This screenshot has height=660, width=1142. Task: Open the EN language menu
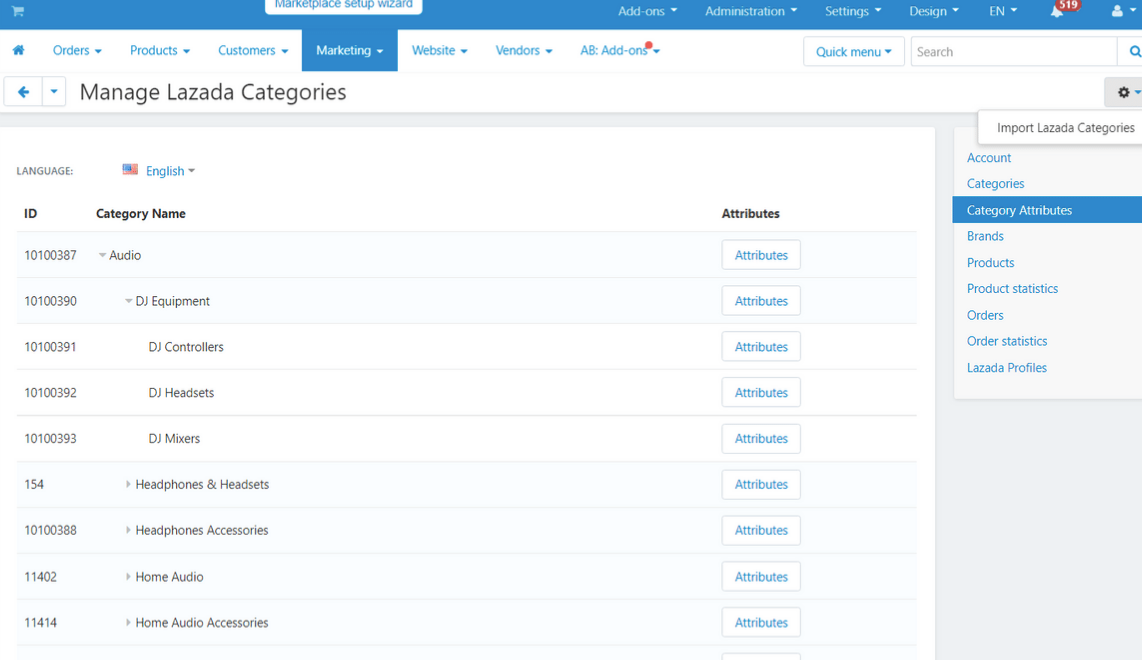[1003, 11]
